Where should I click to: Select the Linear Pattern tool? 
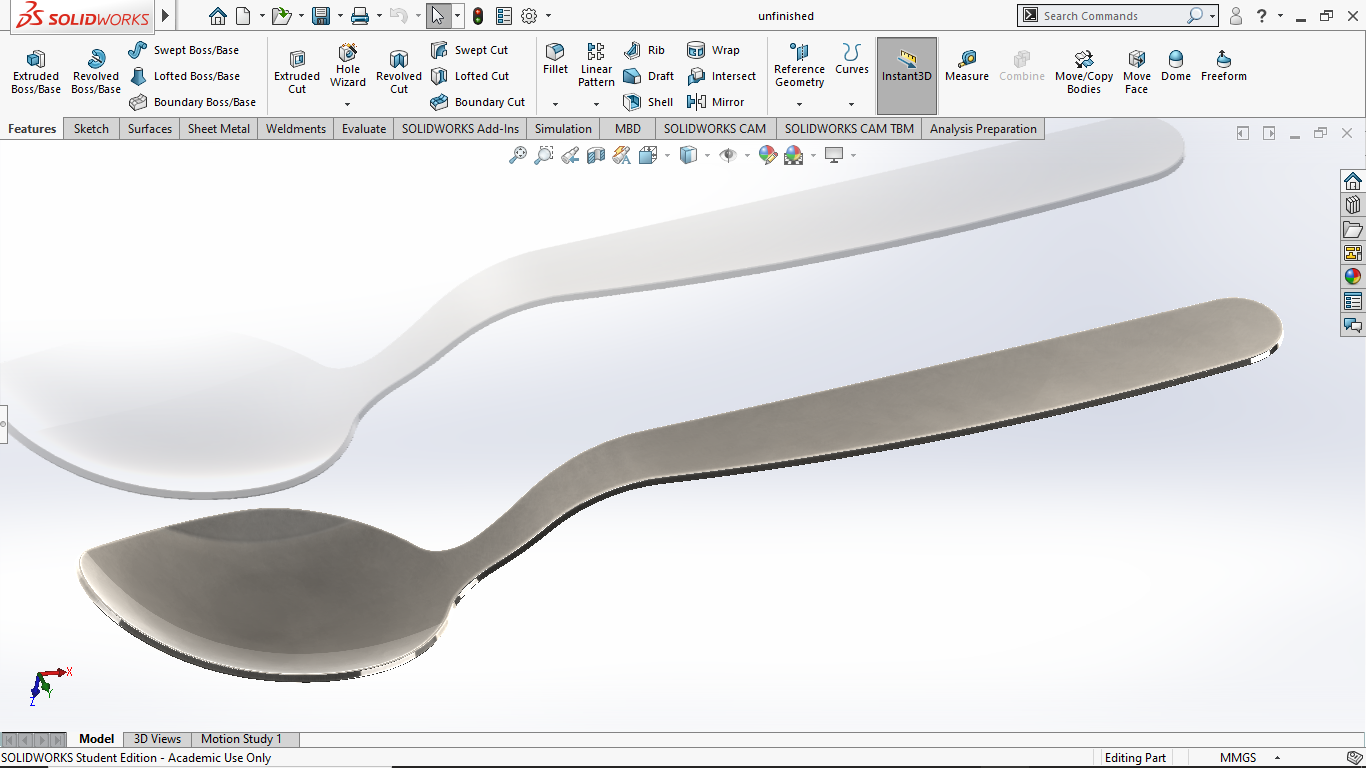coord(596,65)
